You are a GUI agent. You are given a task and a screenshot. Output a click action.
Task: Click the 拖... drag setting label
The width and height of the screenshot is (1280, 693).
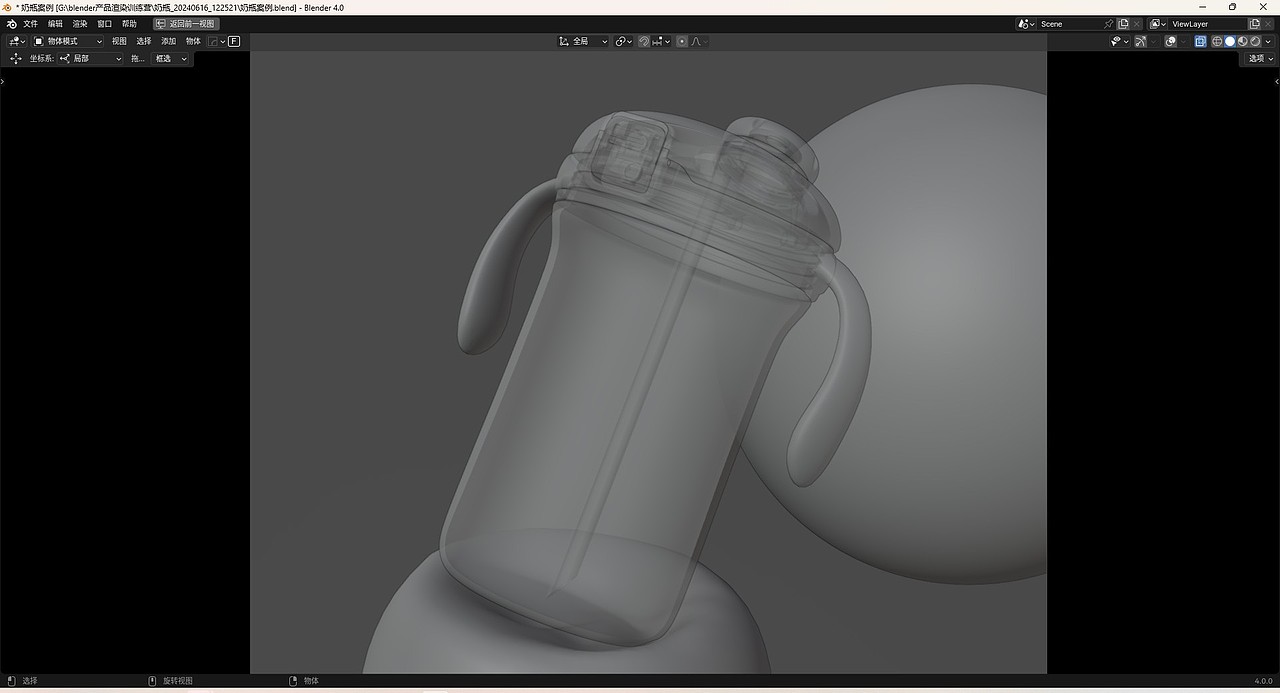coord(138,59)
